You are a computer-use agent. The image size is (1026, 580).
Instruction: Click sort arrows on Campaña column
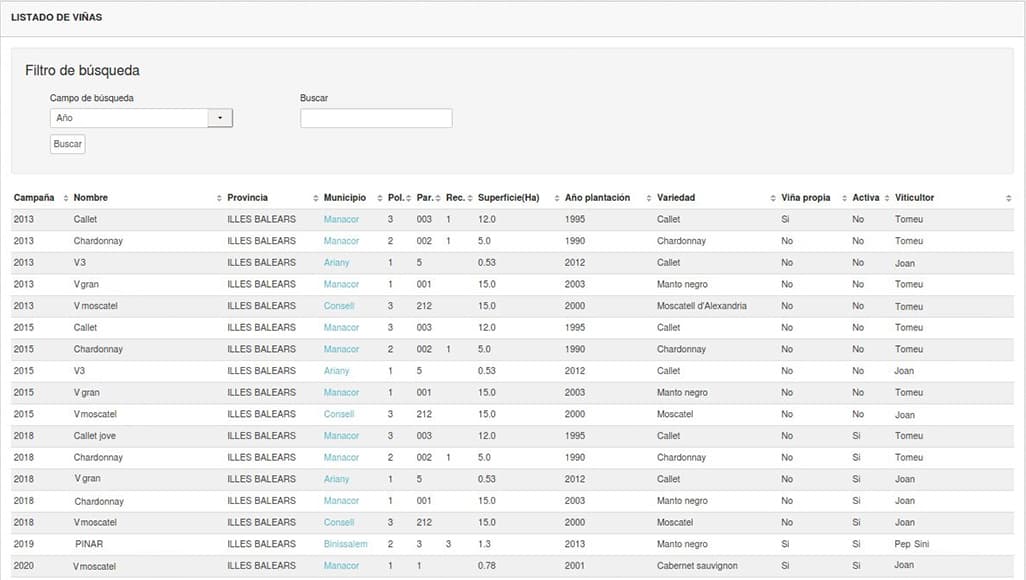pyautogui.click(x=65, y=198)
